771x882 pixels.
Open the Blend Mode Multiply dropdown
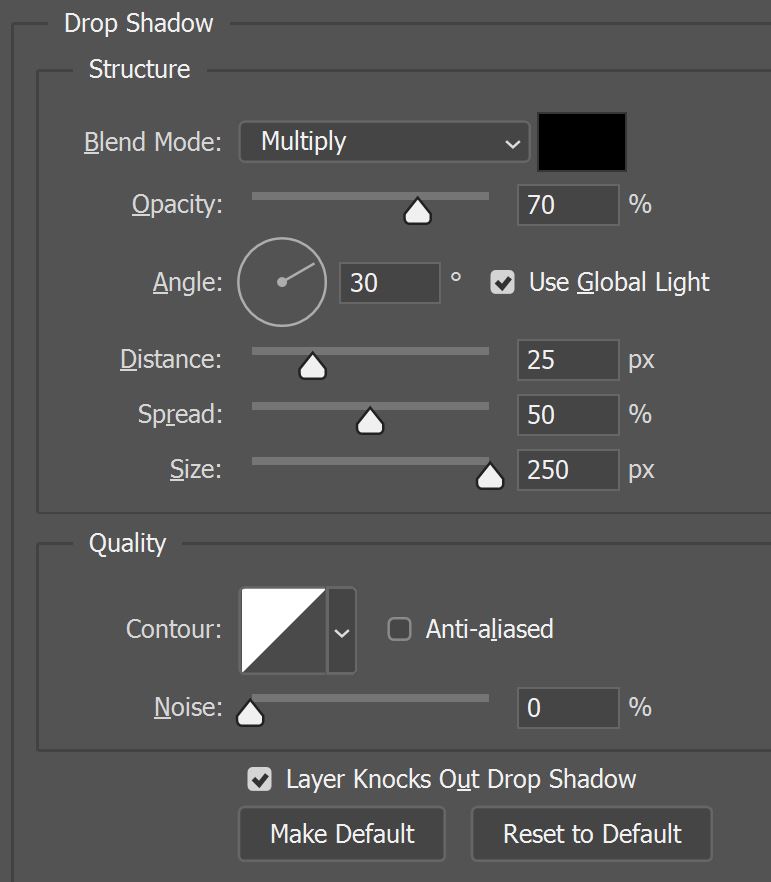(385, 142)
